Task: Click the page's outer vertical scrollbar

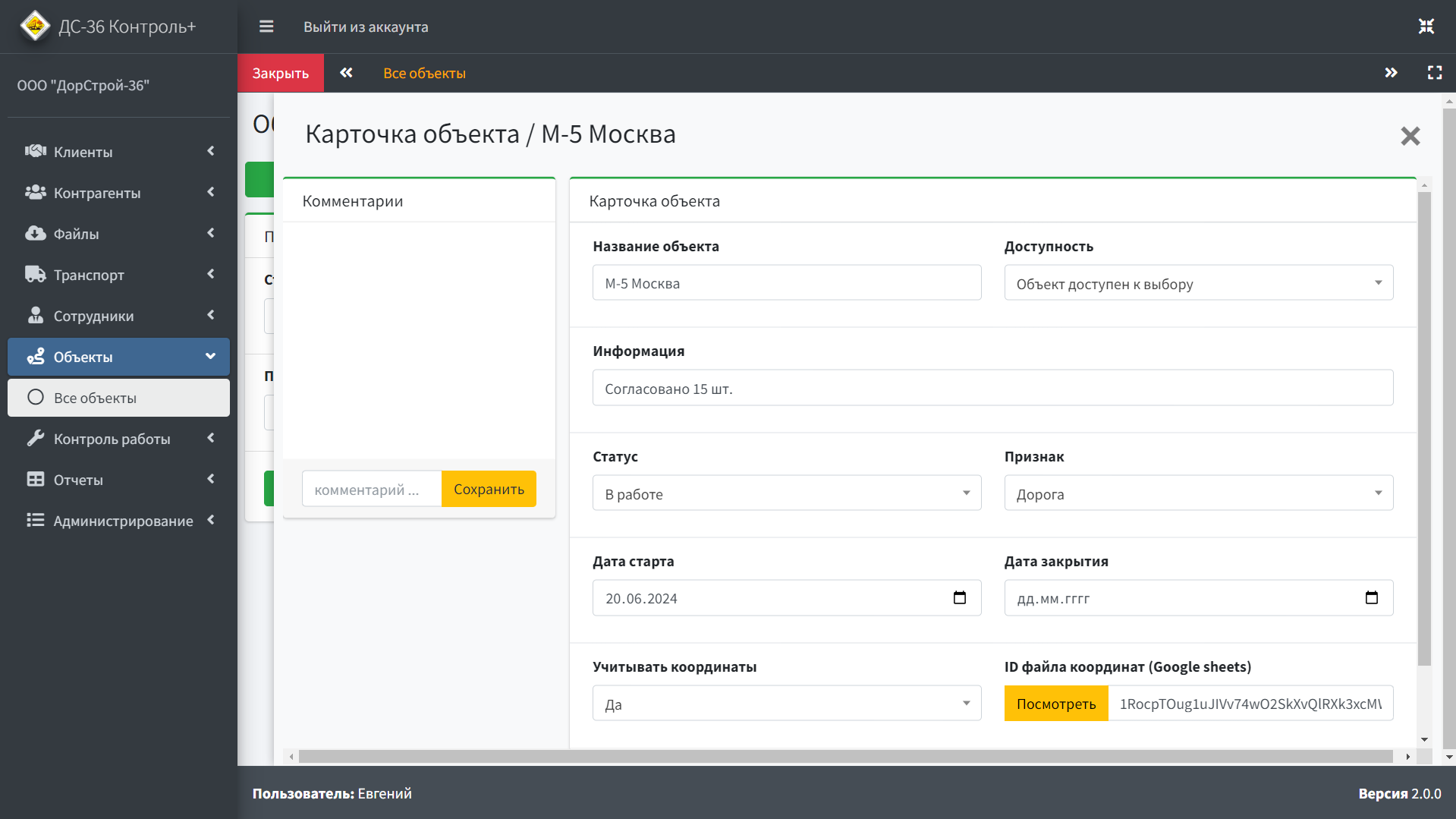Action: pos(1449,429)
